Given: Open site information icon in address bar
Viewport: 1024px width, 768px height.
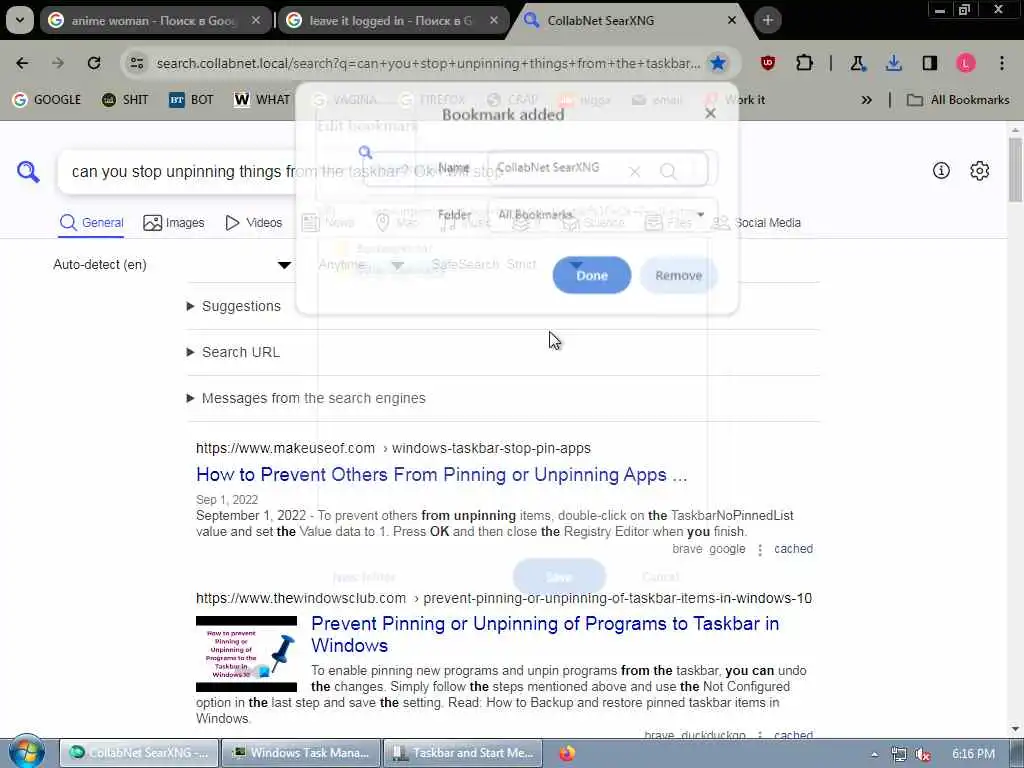Looking at the screenshot, I should (136, 63).
